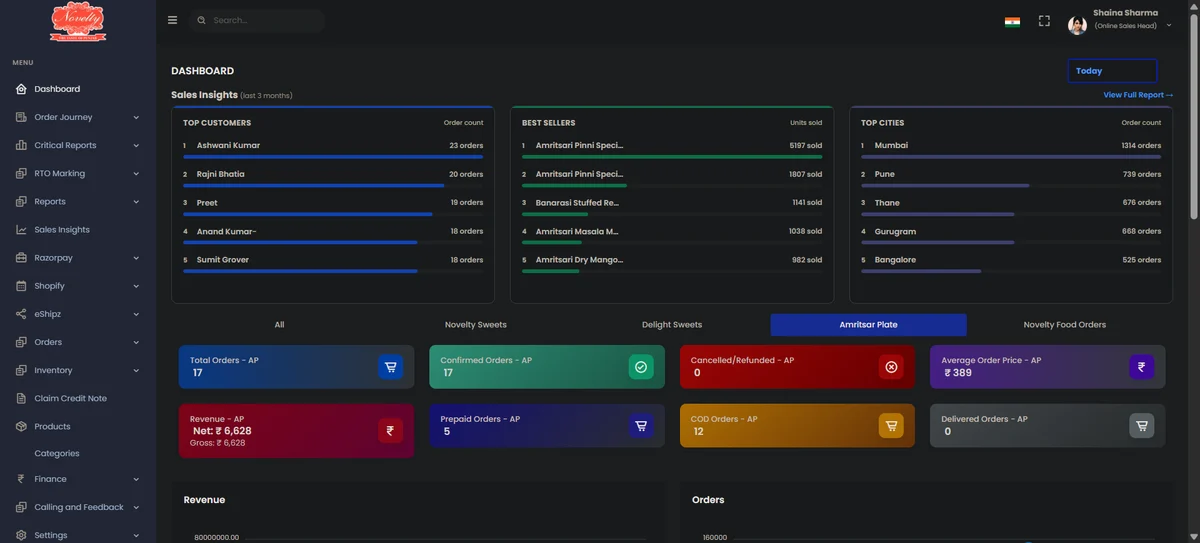This screenshot has width=1200, height=543.
Task: Click the RTO Marking sidebar icon
Action: [x=22, y=173]
